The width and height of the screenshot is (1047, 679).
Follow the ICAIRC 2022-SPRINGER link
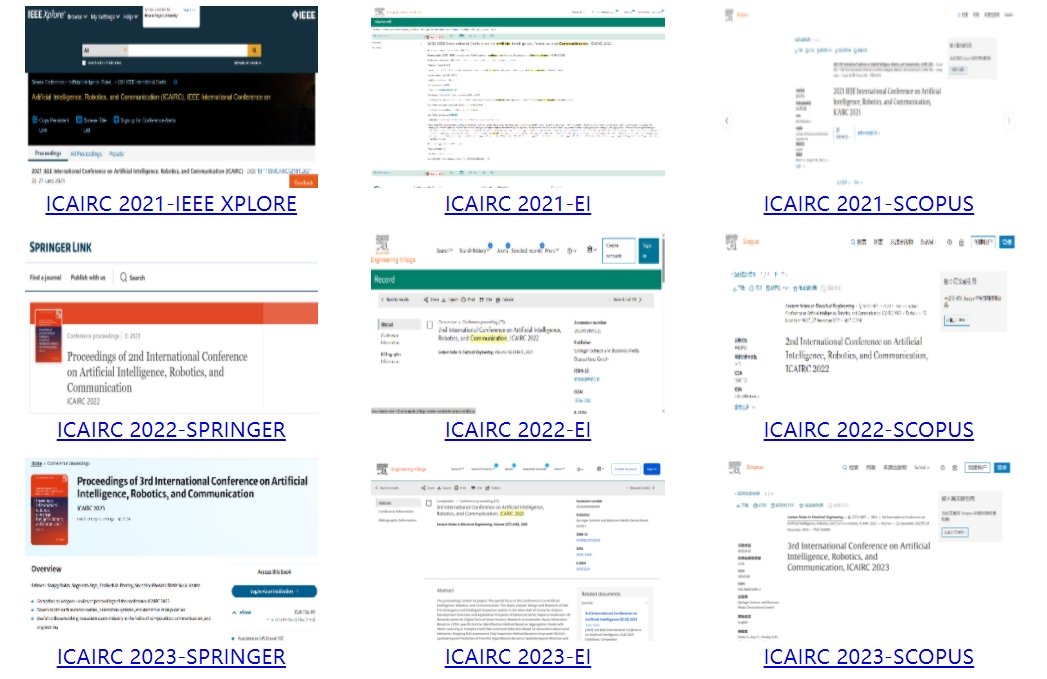tap(171, 430)
